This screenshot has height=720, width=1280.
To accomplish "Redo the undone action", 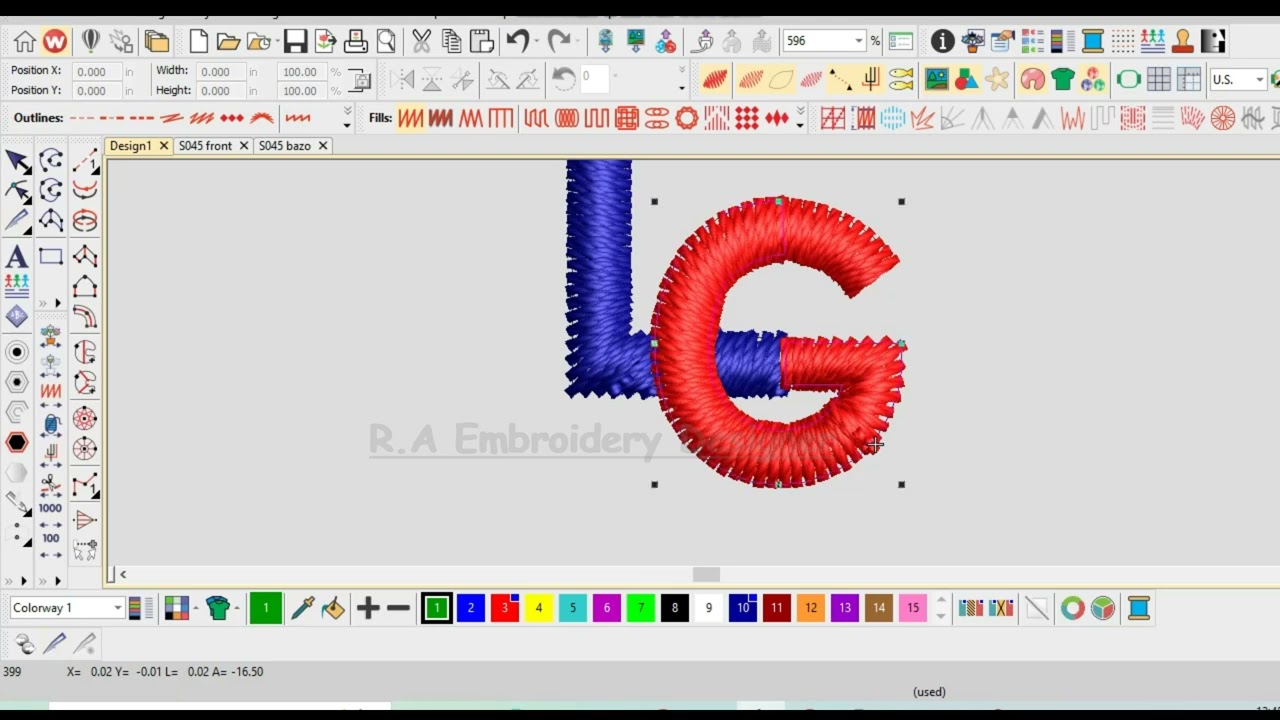I will [x=558, y=41].
